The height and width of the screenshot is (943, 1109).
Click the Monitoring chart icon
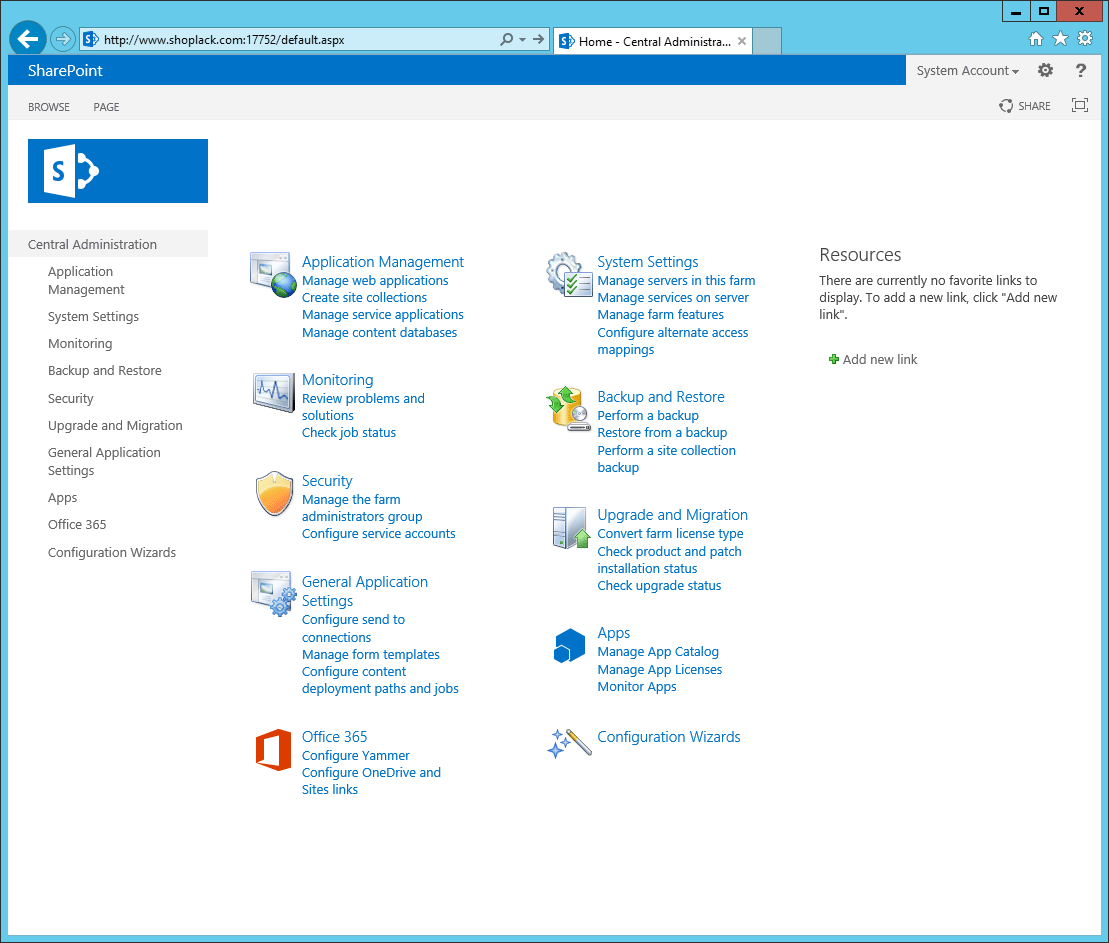(273, 393)
